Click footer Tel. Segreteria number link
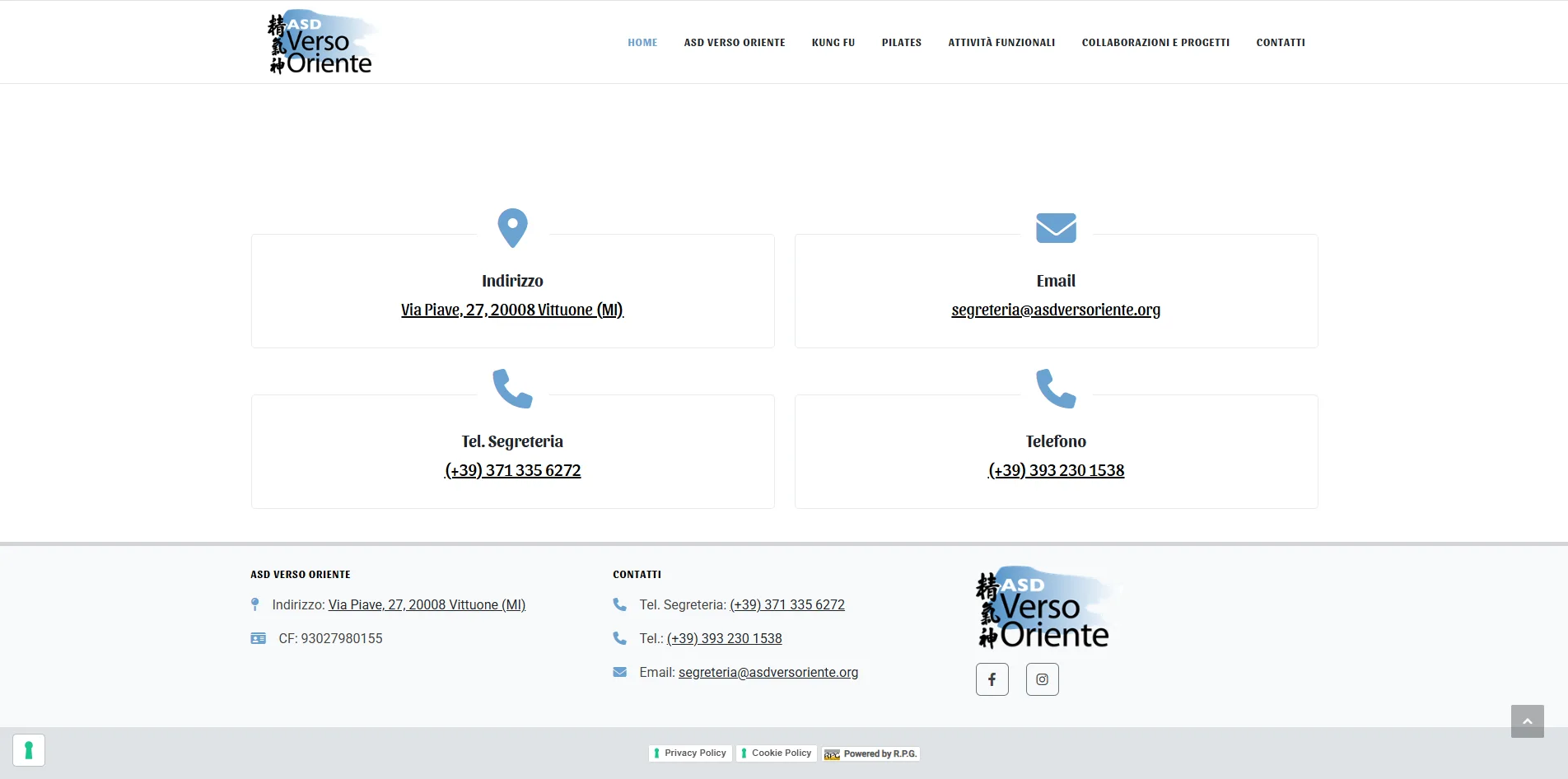Viewport: 1568px width, 779px height. click(787, 604)
